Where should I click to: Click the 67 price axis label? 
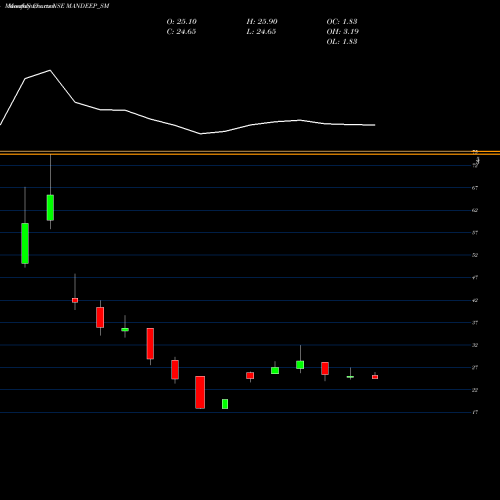click(x=475, y=188)
